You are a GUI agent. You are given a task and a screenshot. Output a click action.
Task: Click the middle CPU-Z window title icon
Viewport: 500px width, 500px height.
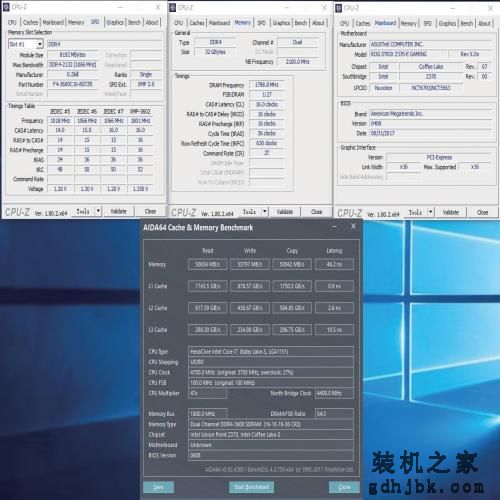pos(172,7)
